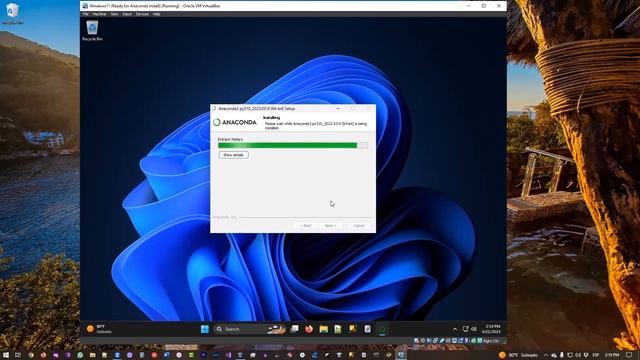Click the Anaconda installer icon in VM taskbar

pos(382,329)
